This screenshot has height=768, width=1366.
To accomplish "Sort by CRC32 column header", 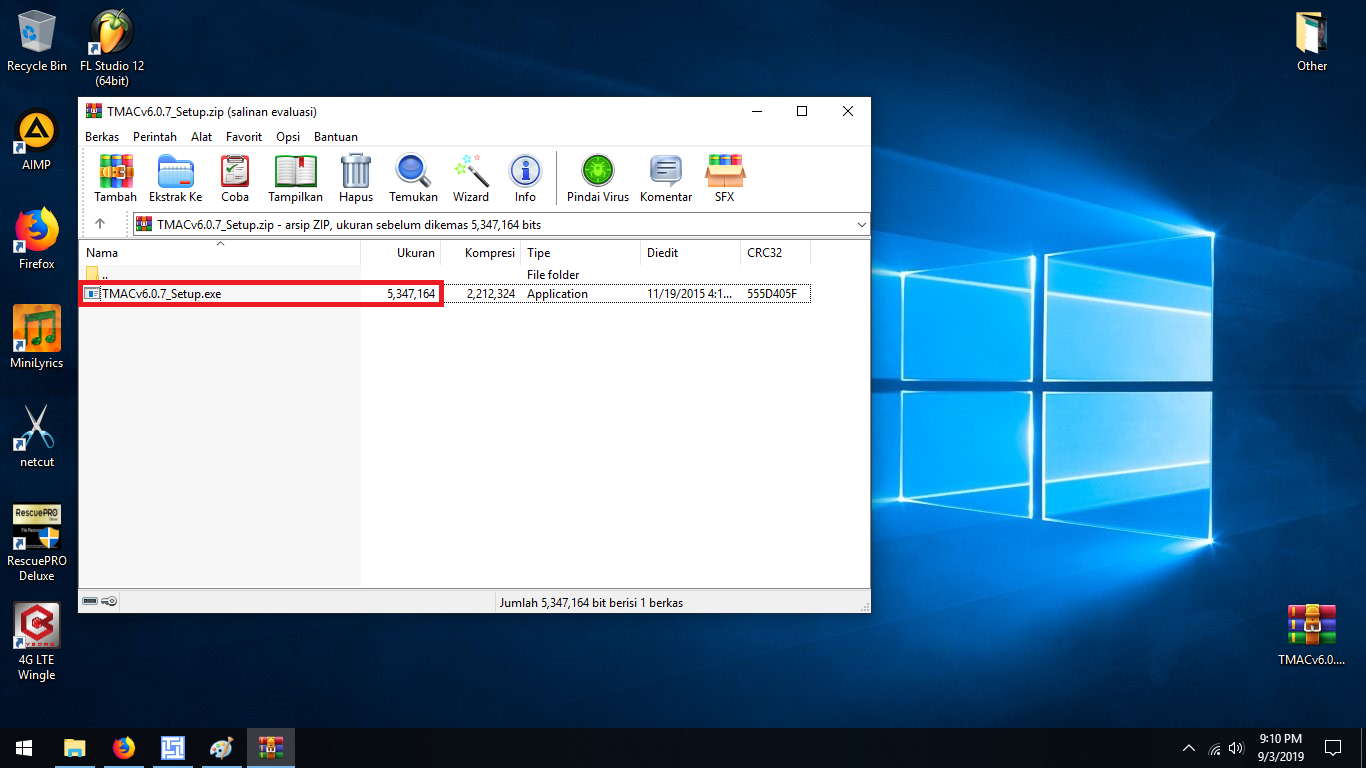I will tap(776, 253).
